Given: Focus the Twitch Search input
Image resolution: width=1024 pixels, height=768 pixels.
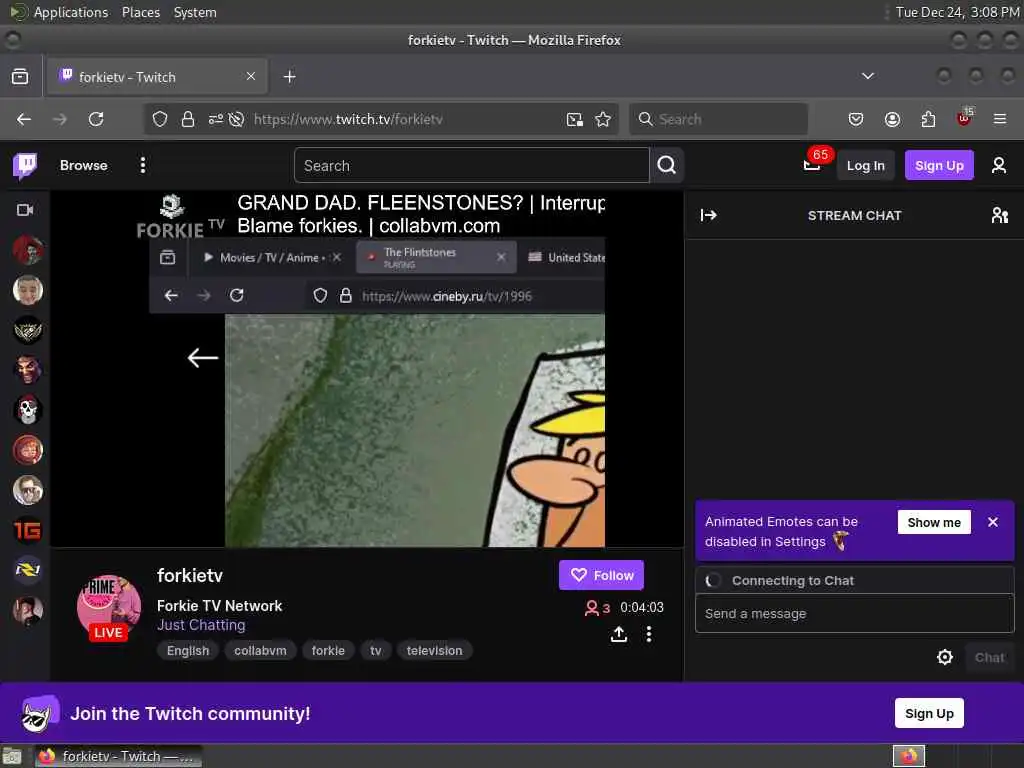Looking at the screenshot, I should (x=472, y=165).
